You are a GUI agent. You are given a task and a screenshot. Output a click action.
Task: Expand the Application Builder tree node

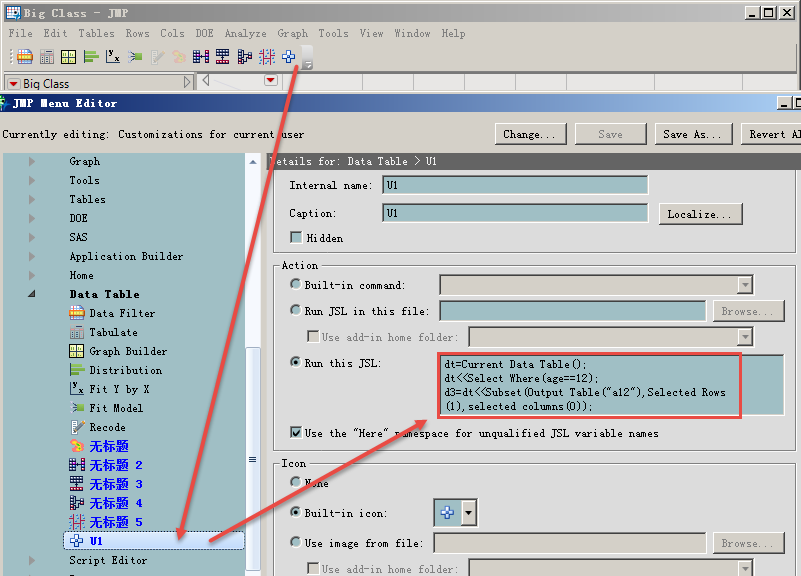click(x=32, y=256)
